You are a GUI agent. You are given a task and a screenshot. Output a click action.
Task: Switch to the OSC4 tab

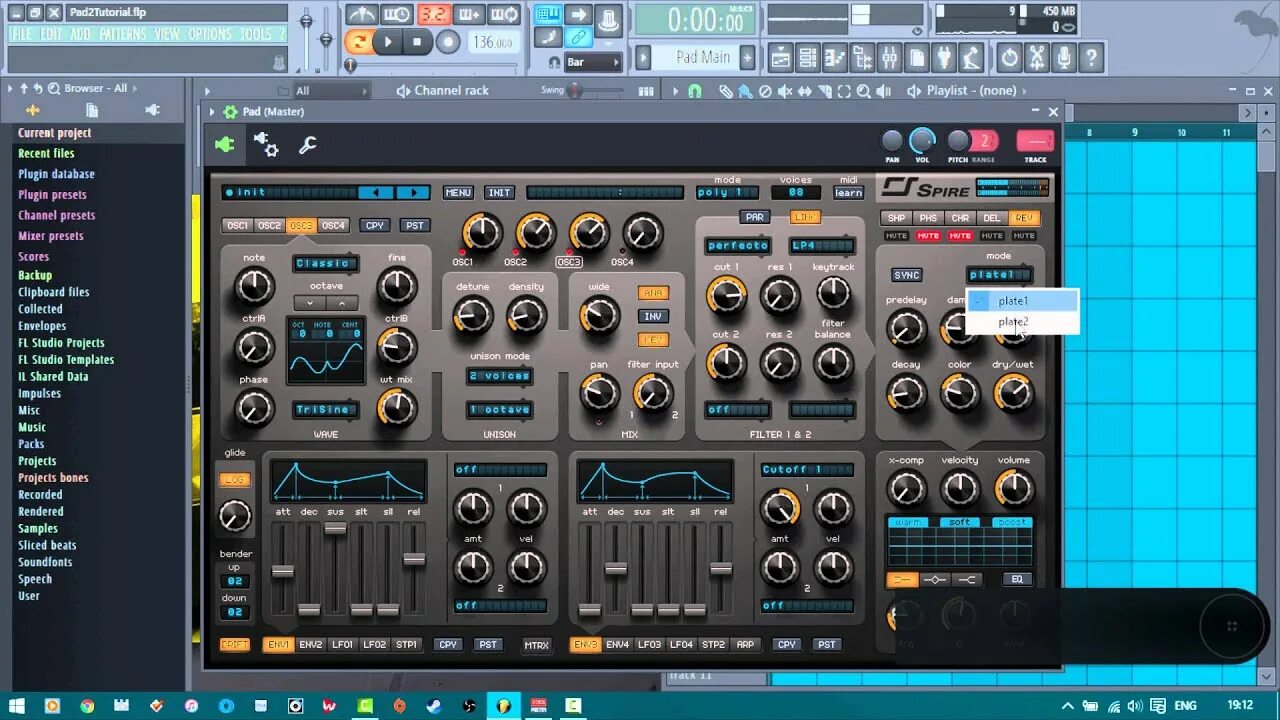(334, 226)
